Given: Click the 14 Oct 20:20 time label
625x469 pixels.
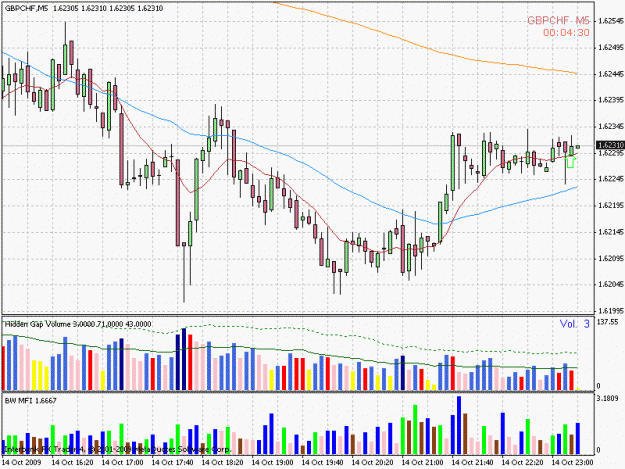Looking at the screenshot, I should point(372,462).
